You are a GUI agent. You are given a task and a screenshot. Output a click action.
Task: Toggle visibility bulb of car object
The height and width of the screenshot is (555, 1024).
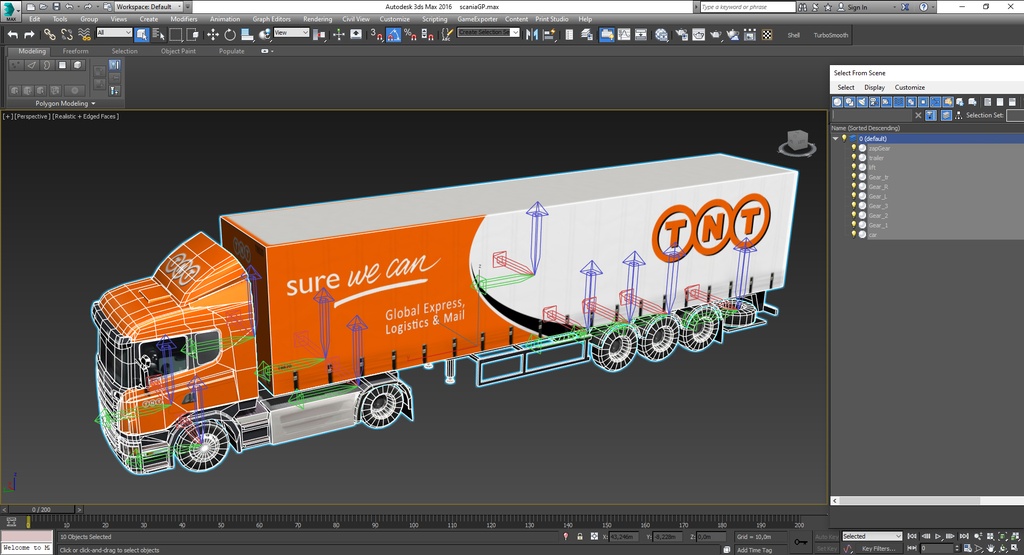coord(853,234)
